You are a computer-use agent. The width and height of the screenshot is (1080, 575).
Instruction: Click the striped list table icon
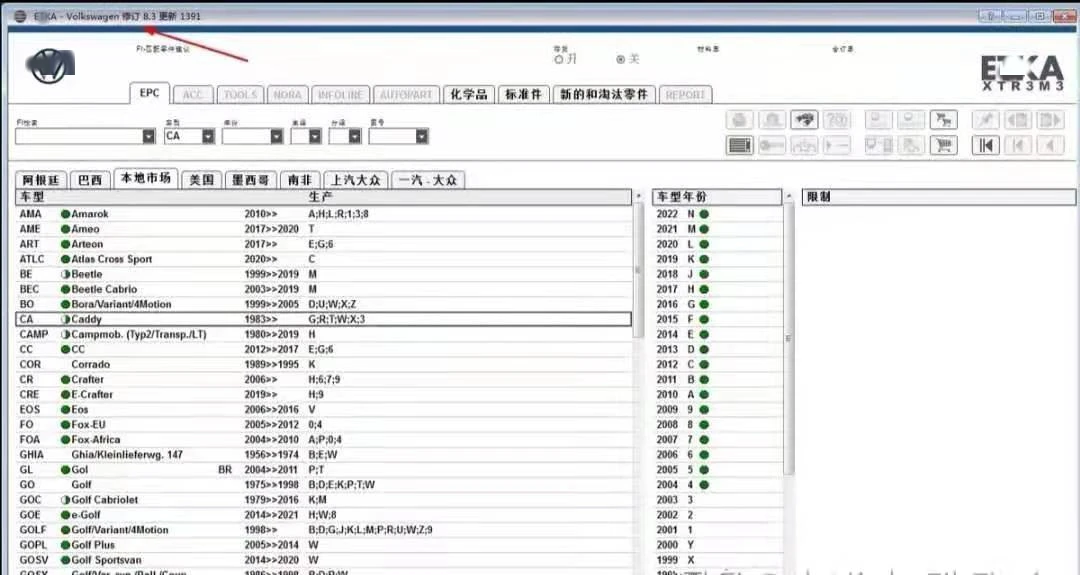pos(739,145)
